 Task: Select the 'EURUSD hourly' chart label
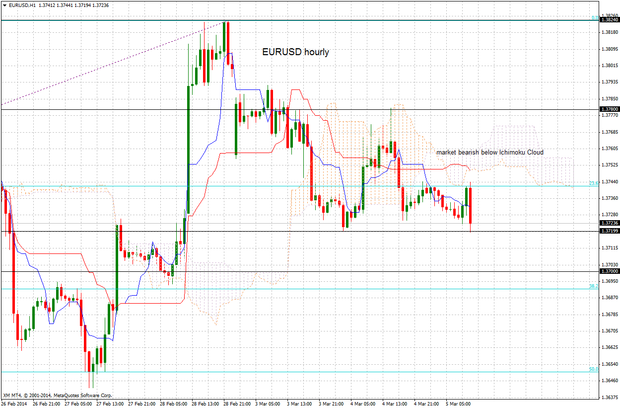[296, 52]
